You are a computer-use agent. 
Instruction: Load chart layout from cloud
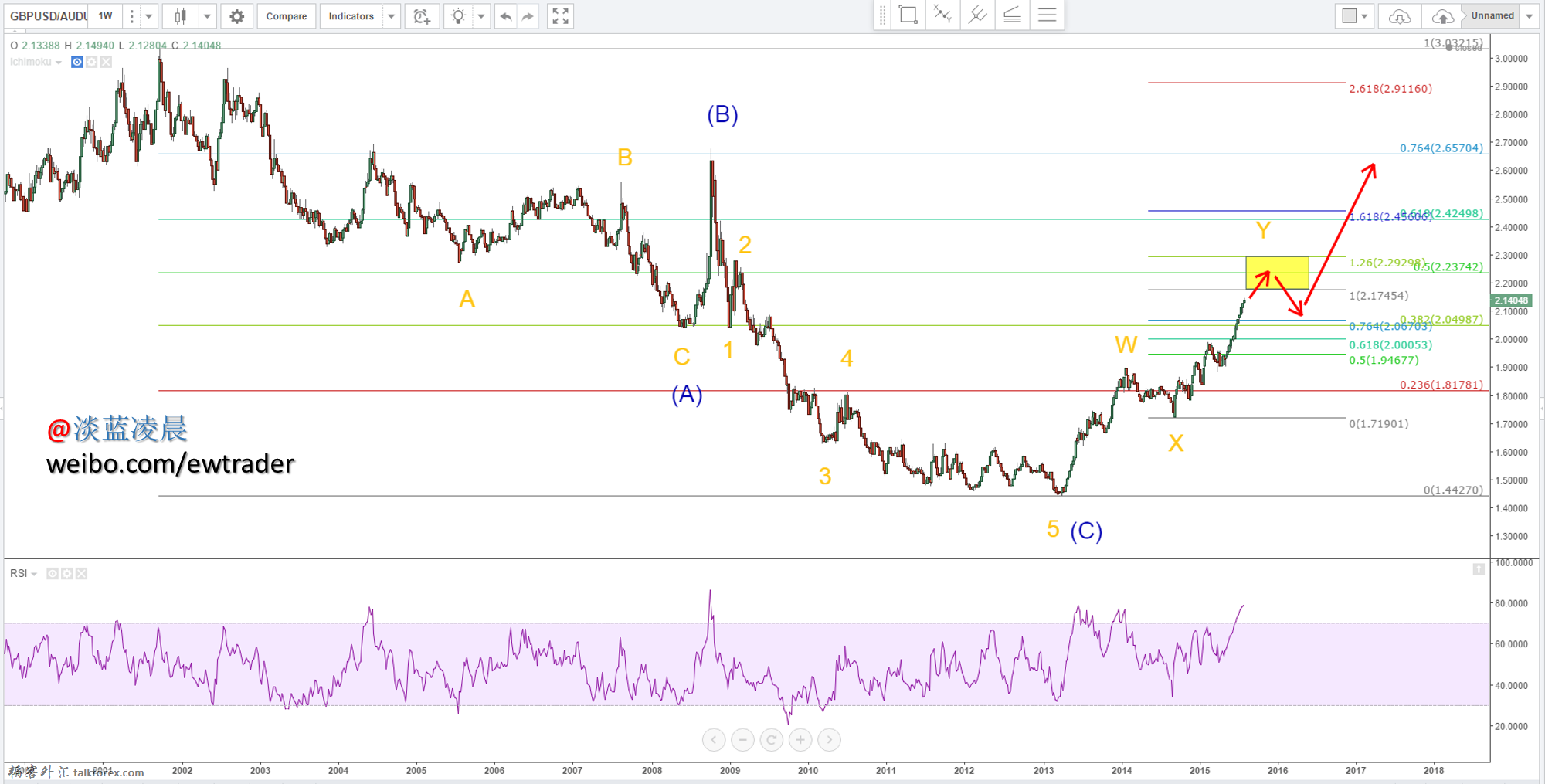(x=1400, y=16)
